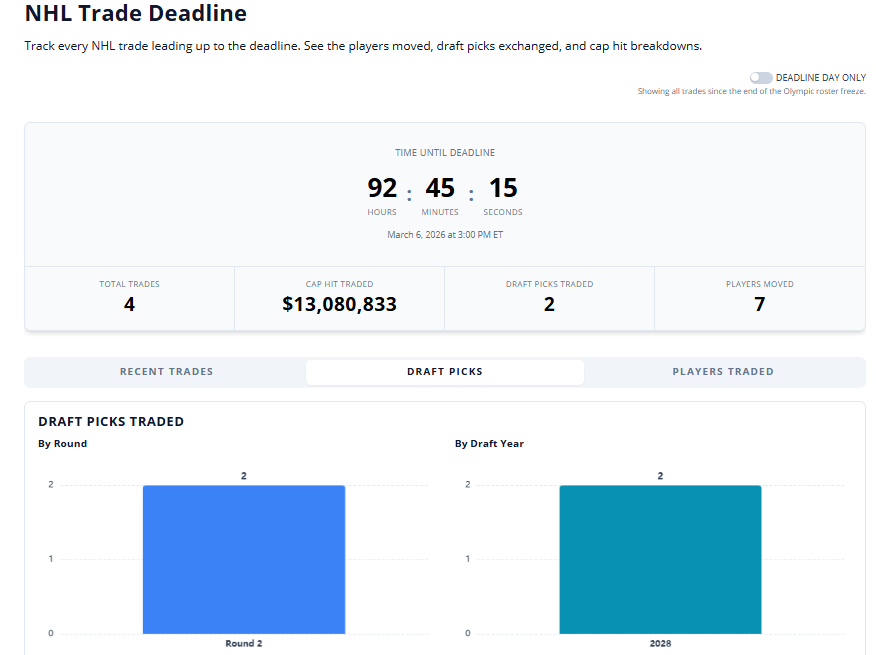Click the 'By Draft Year' chart title
This screenshot has height=655, width=876.
(489, 444)
